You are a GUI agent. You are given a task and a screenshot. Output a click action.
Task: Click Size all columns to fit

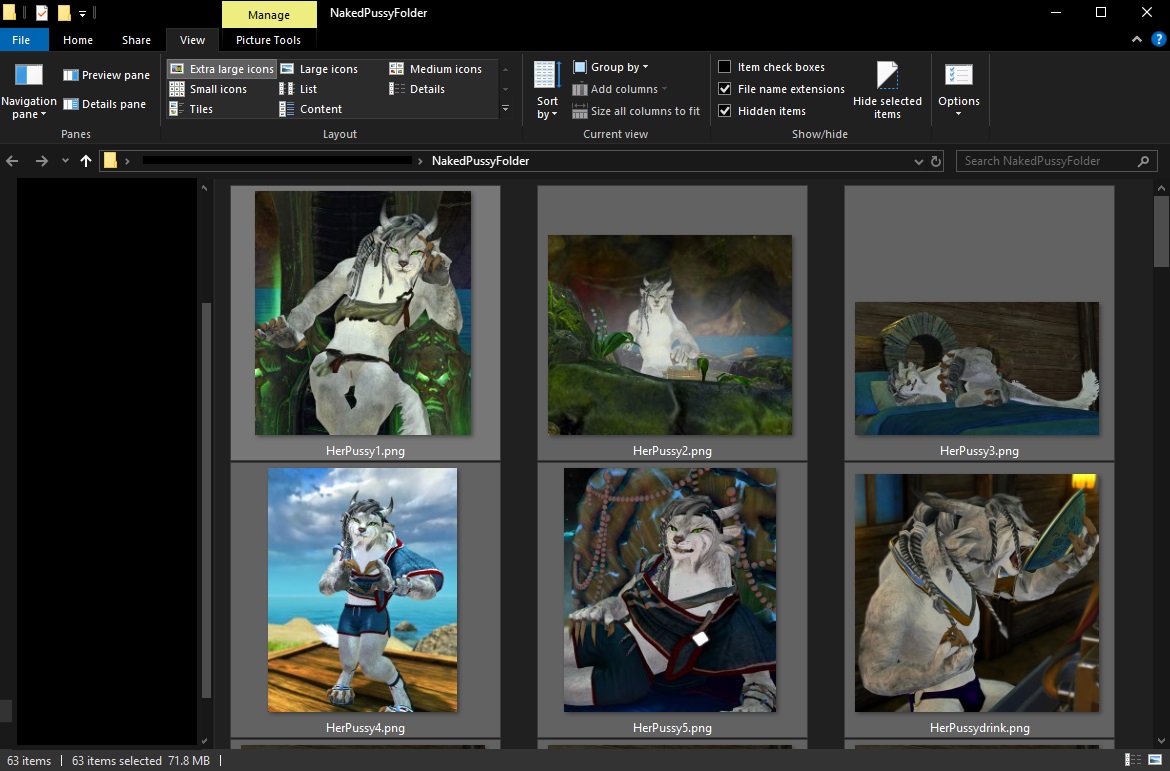[636, 111]
